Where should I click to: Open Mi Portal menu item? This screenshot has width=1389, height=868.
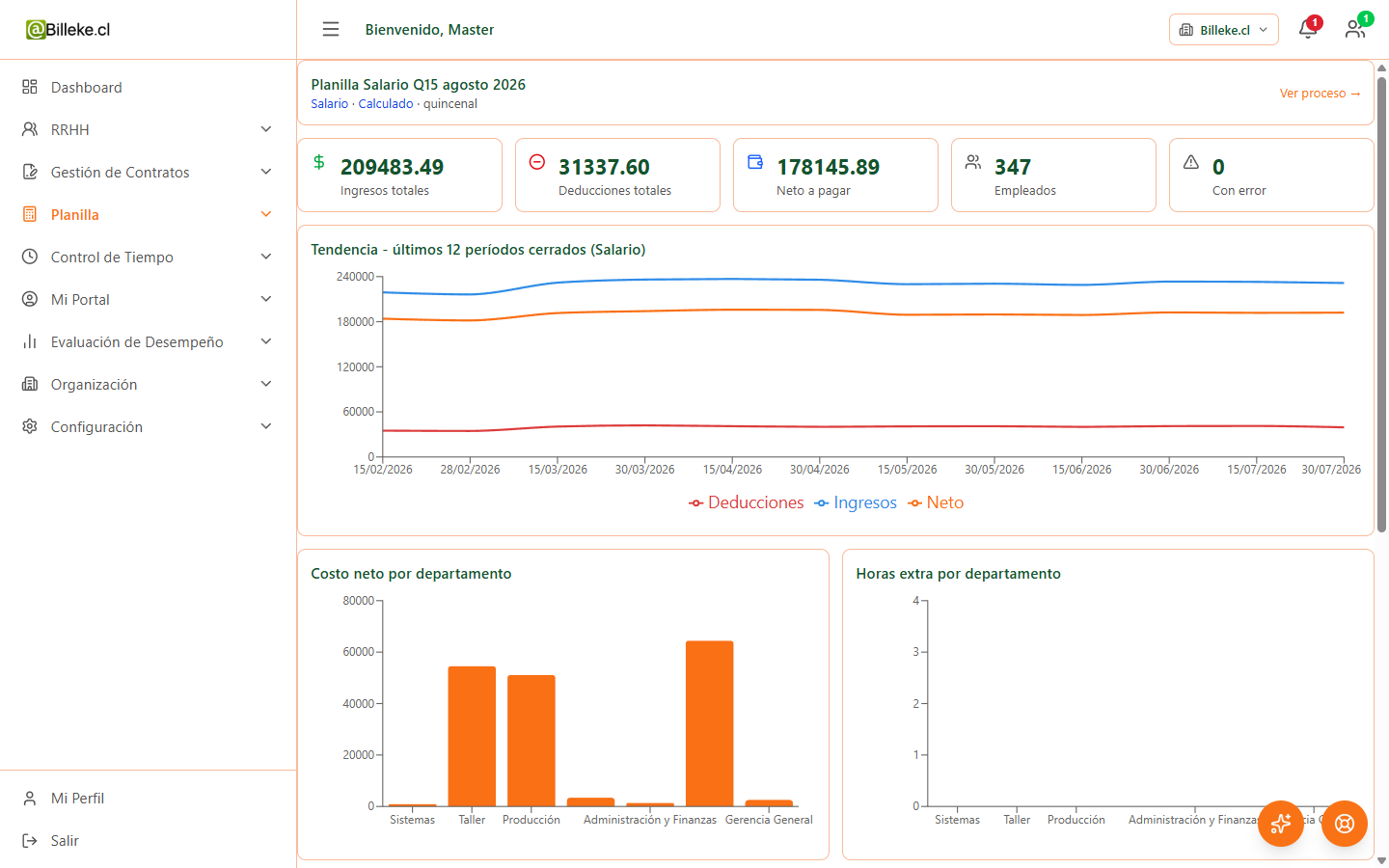pyautogui.click(x=148, y=299)
